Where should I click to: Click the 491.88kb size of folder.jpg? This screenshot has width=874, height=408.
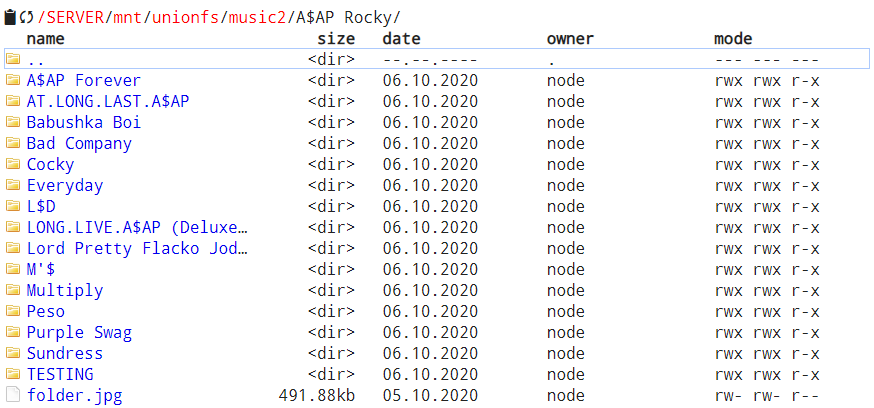pyautogui.click(x=317, y=395)
